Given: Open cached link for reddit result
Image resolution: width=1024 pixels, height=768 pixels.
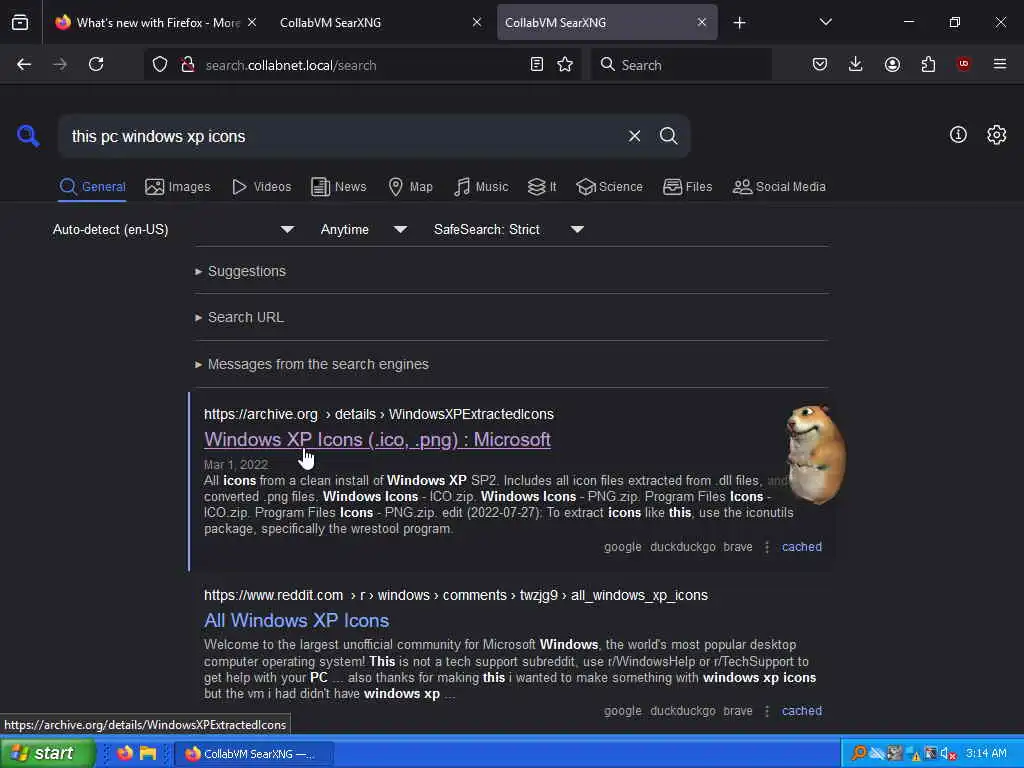Looking at the screenshot, I should click(802, 711).
